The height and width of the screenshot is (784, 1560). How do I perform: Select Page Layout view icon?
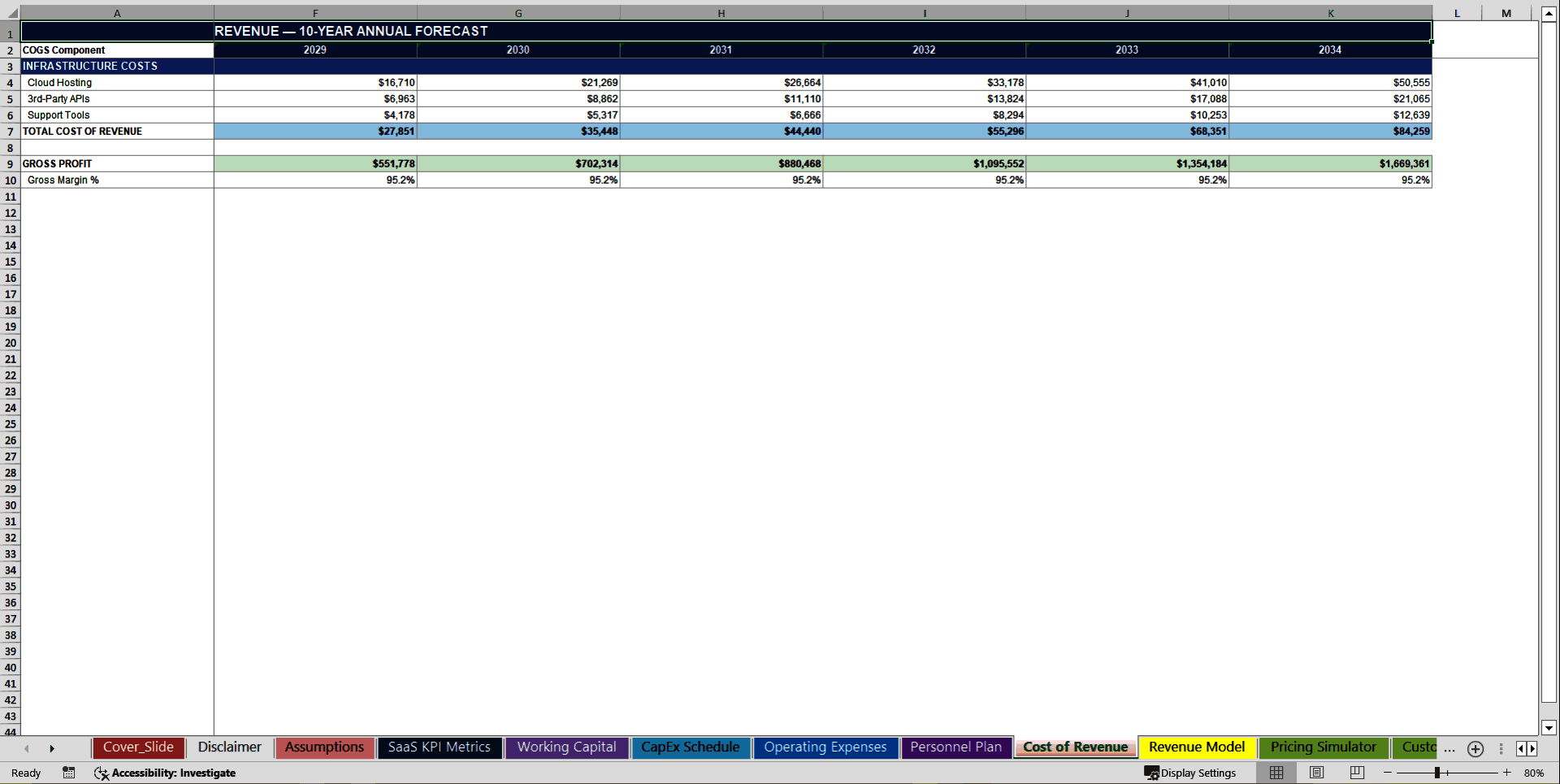1316,773
